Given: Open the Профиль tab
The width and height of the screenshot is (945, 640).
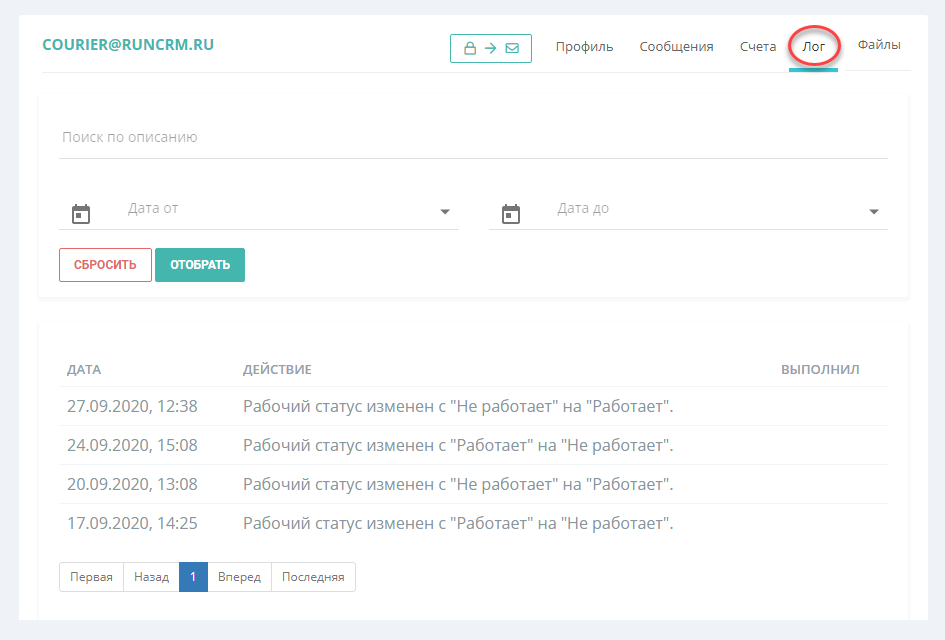Looking at the screenshot, I should point(584,47).
